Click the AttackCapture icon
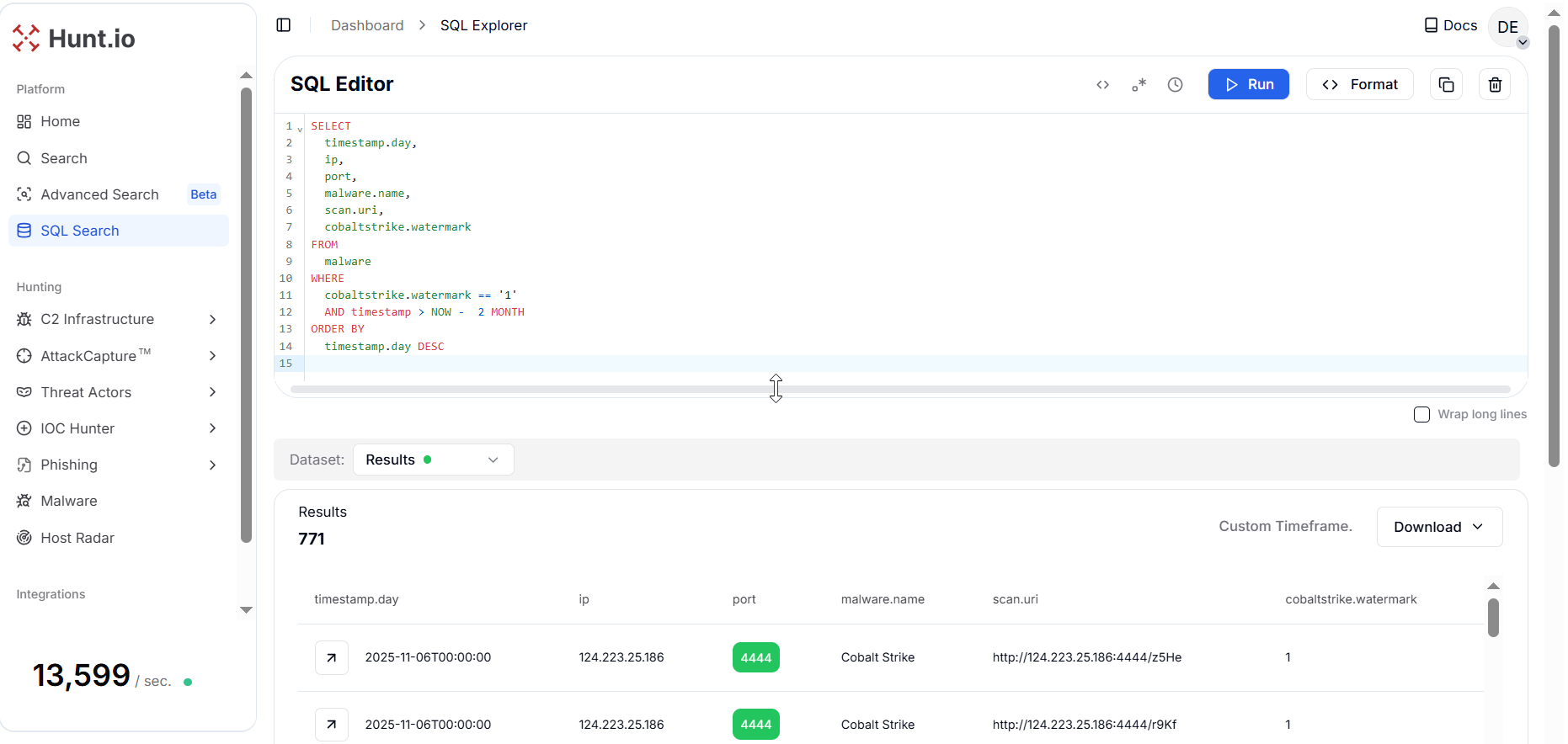 (x=24, y=356)
